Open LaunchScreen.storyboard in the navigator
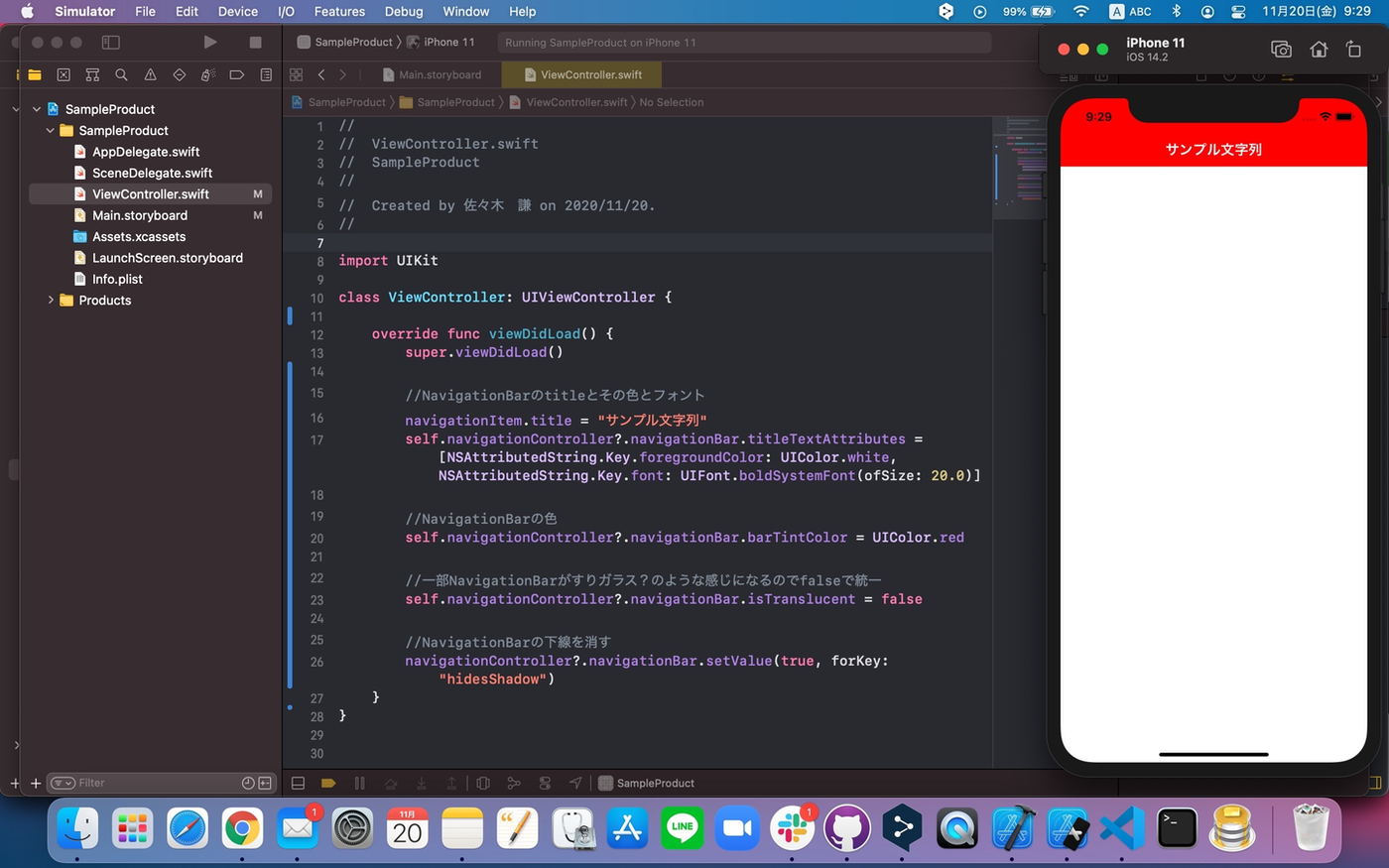 168,258
